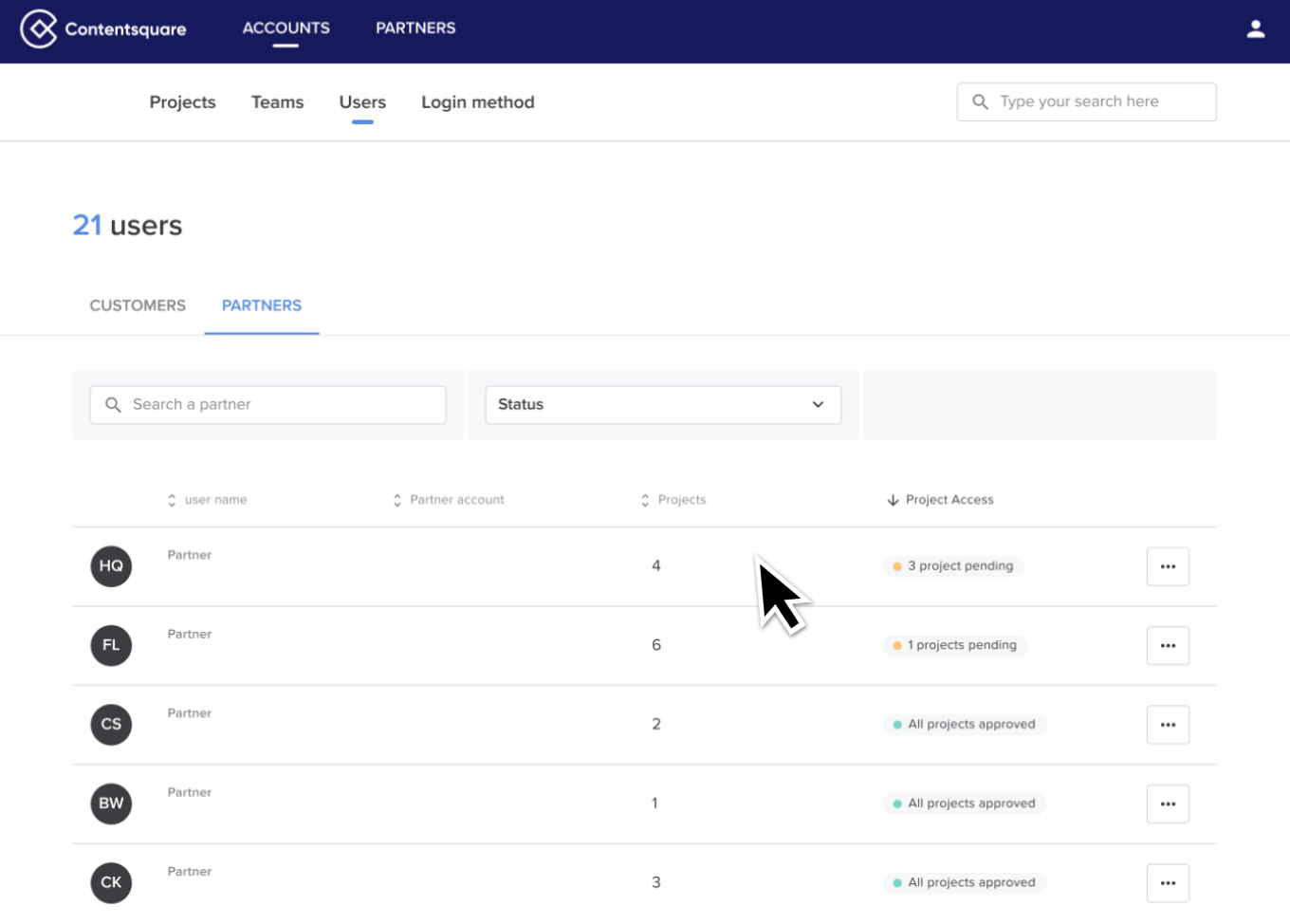This screenshot has width=1290, height=924.
Task: Click project count 3 in CK row
Action: [656, 882]
